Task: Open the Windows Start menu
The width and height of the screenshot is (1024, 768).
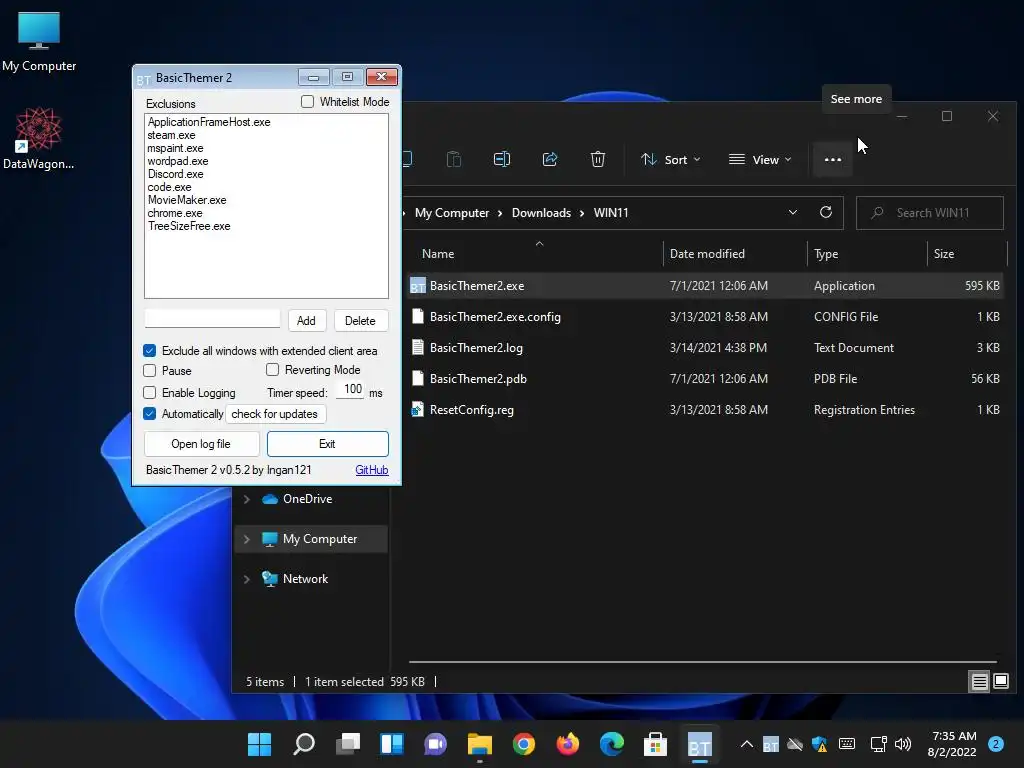Action: [x=259, y=744]
